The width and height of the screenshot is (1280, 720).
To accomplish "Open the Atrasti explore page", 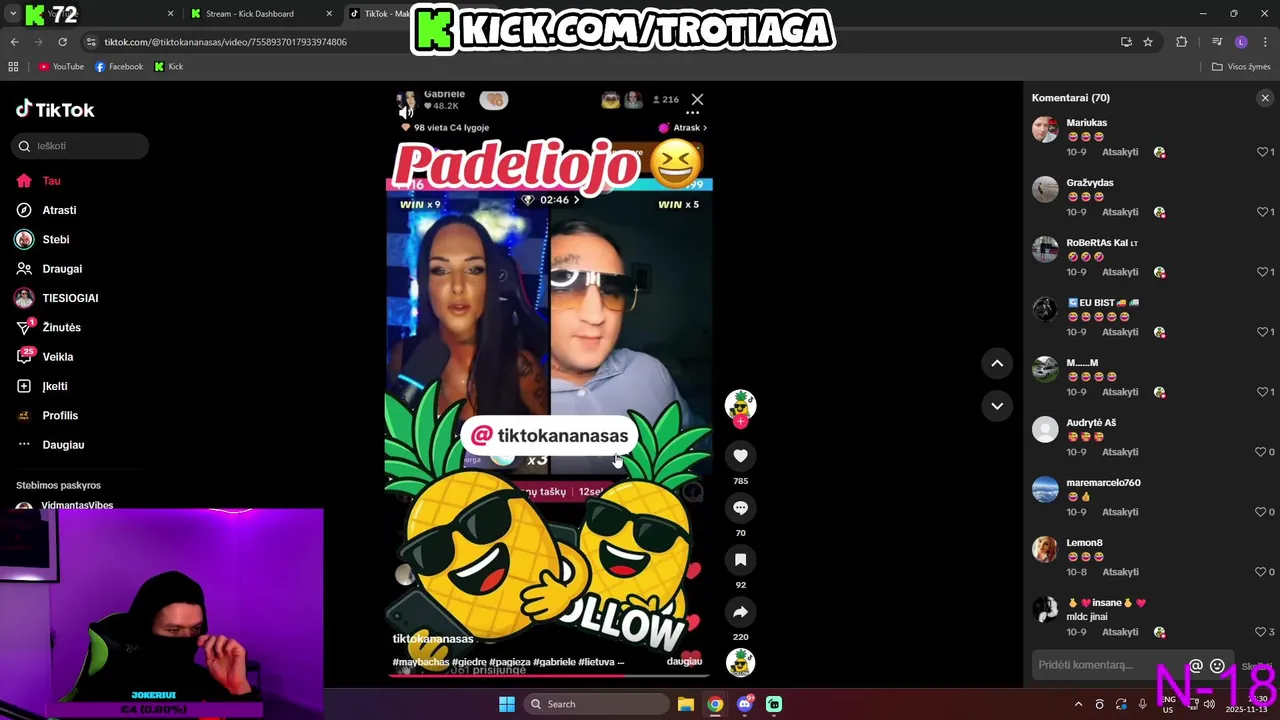I will 46,210.
